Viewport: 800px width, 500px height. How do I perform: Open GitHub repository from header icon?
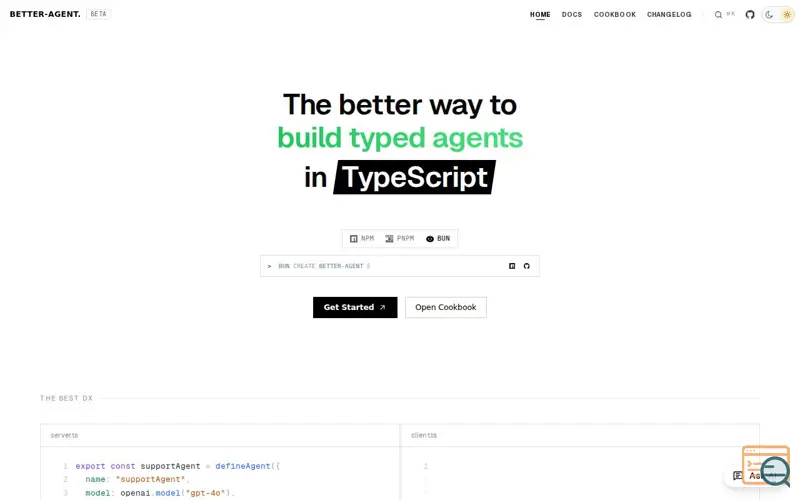click(x=749, y=15)
